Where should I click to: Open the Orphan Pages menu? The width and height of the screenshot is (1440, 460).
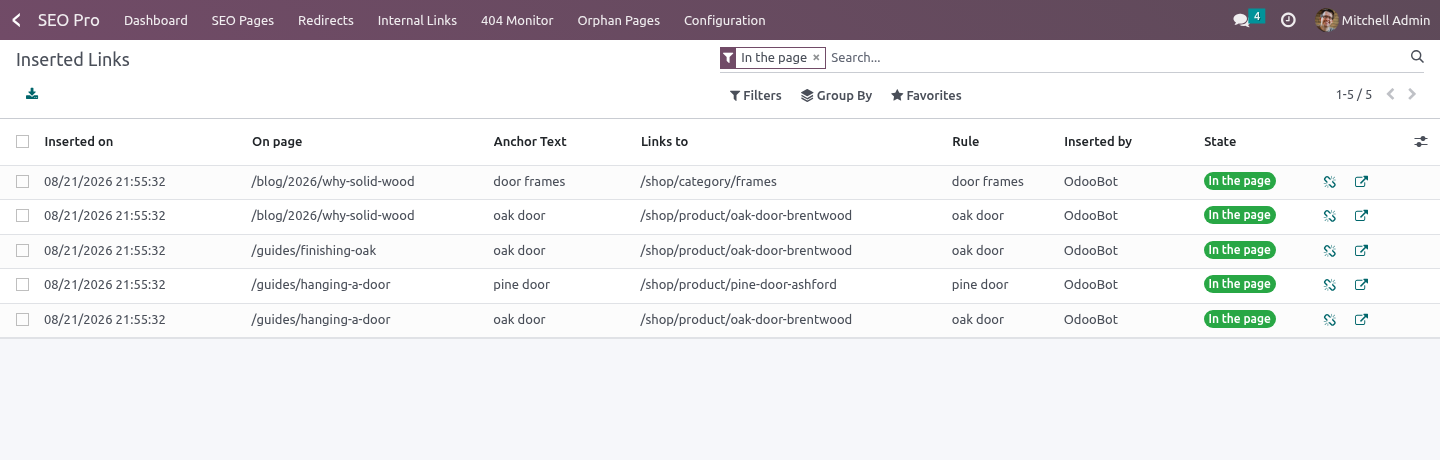pos(619,20)
